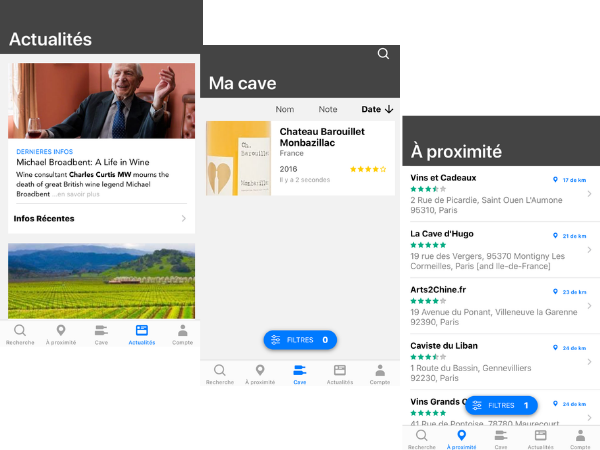Screen dimensions: 600x450
Task: Open FILTRES button showing 1 in À proximité
Action: point(501,405)
